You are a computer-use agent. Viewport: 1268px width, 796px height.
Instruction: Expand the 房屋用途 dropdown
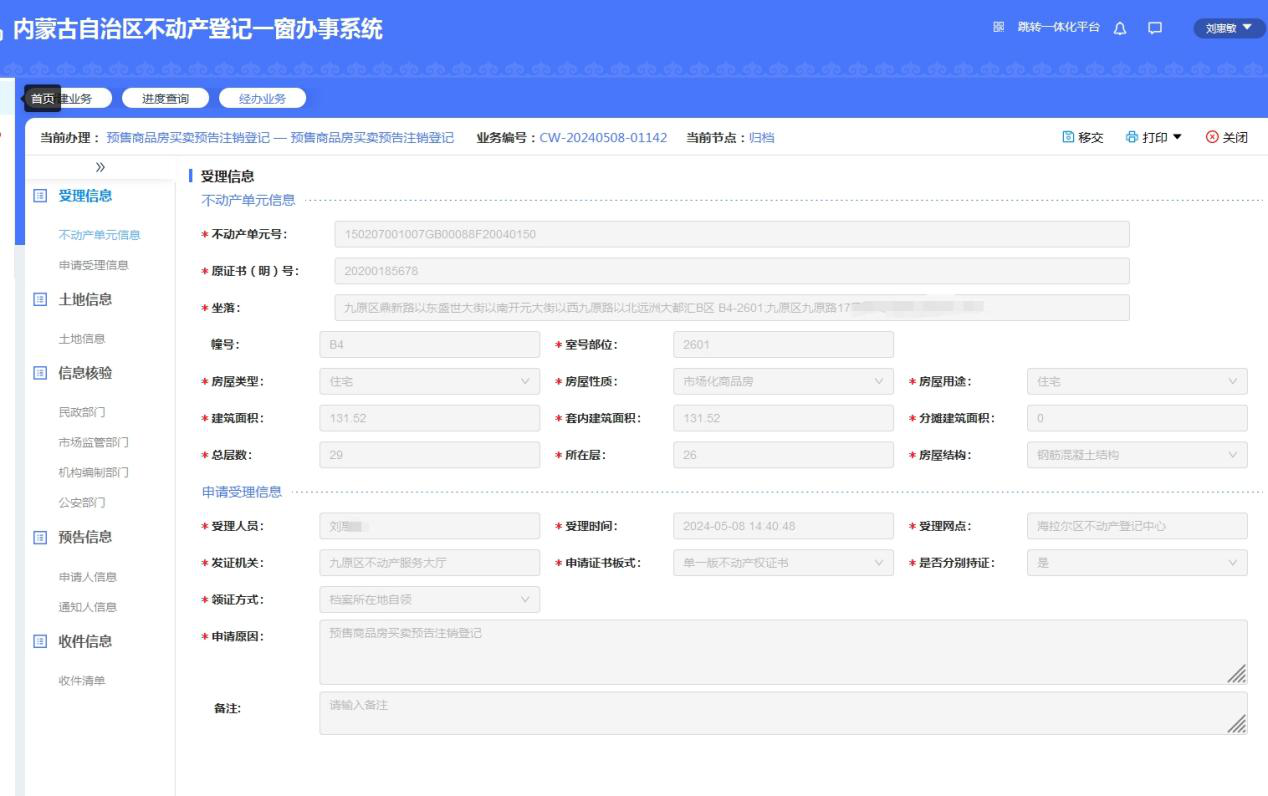point(1137,381)
